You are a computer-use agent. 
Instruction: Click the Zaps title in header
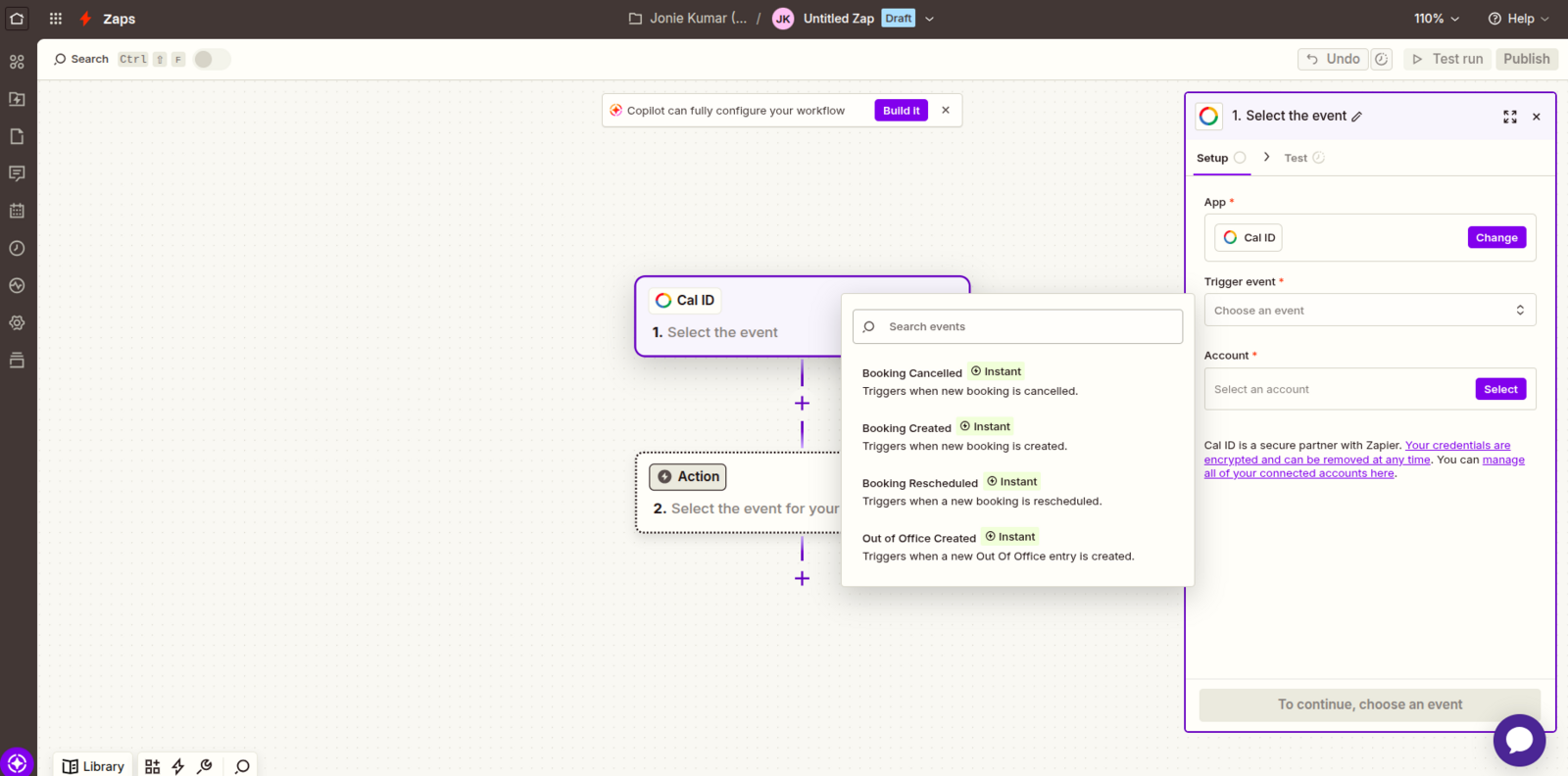[119, 19]
